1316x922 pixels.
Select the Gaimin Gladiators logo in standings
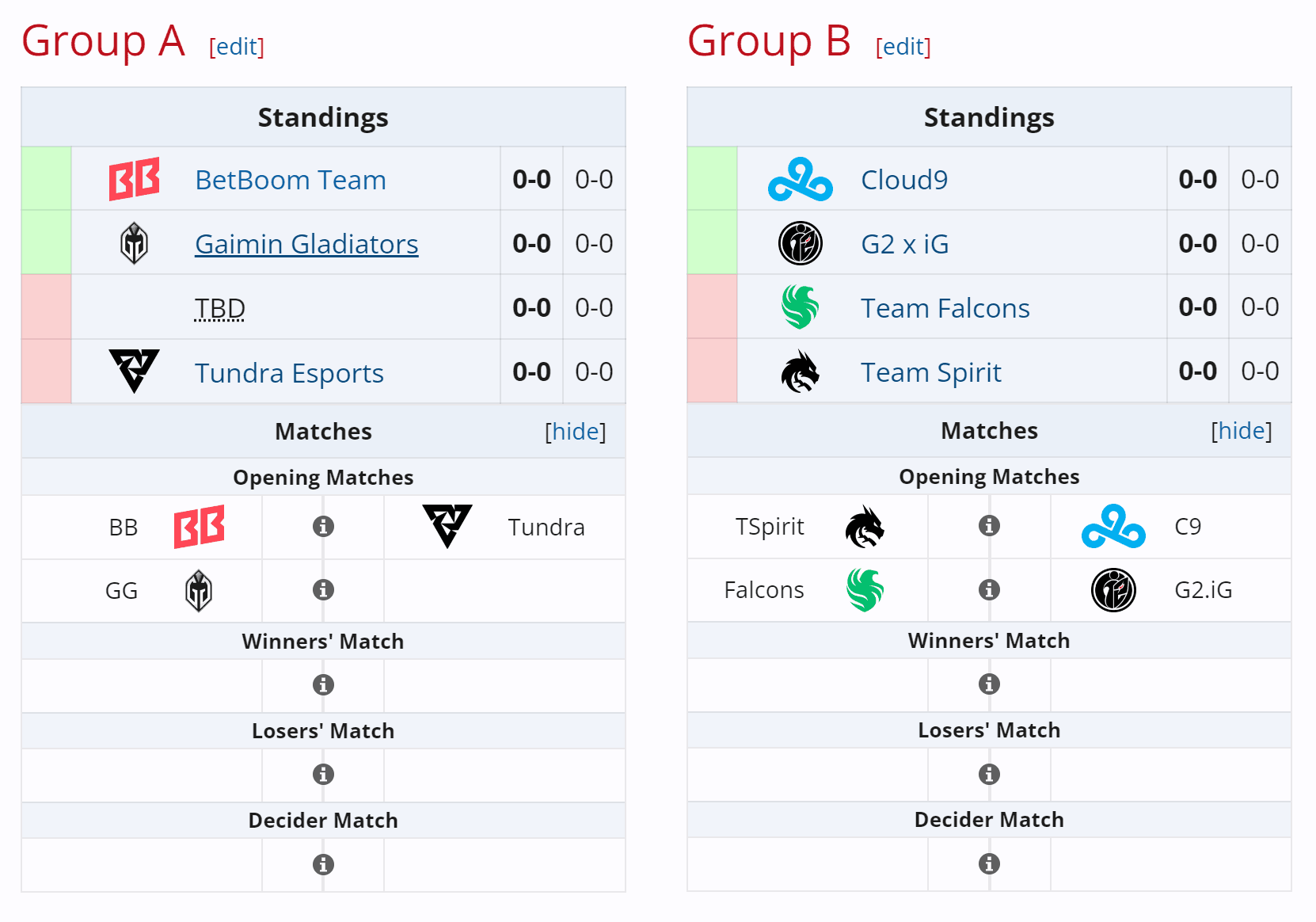tap(135, 243)
